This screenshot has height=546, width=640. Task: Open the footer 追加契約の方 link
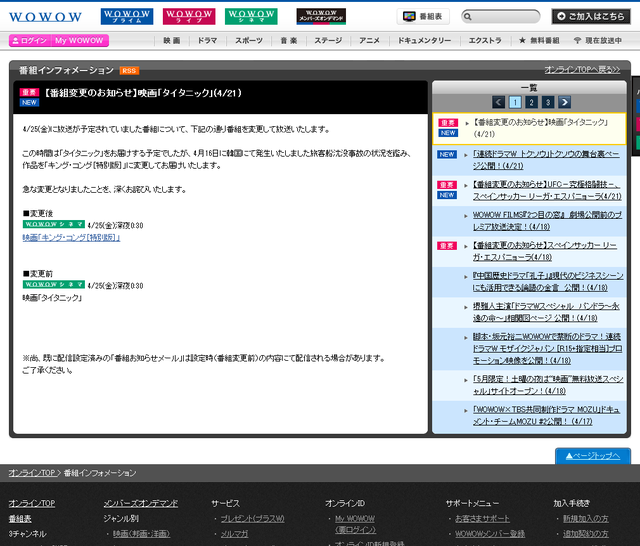(x=586, y=534)
